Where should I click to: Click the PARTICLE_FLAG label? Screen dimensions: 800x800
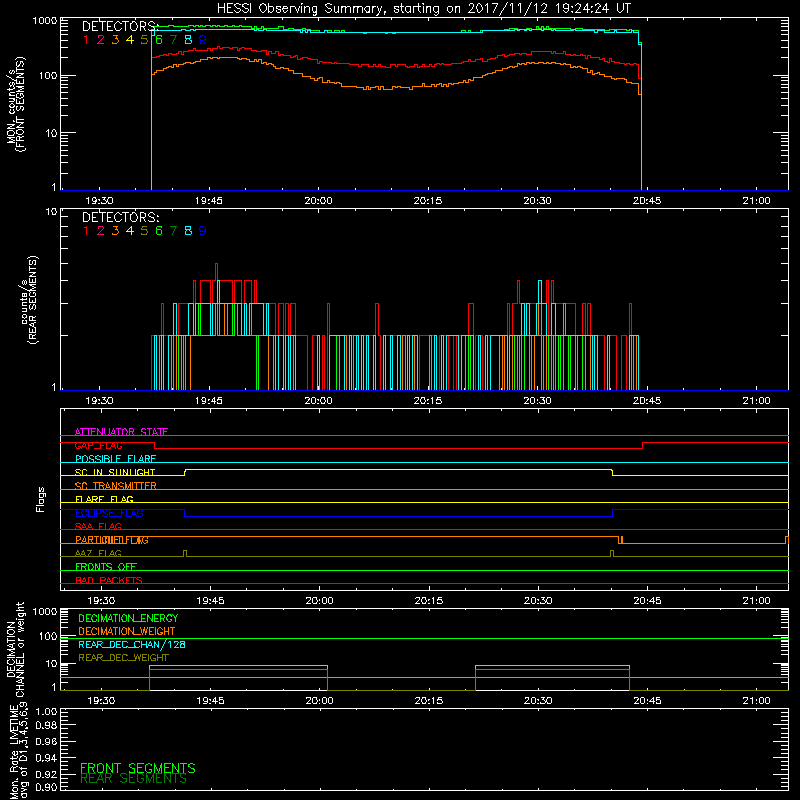(112, 540)
